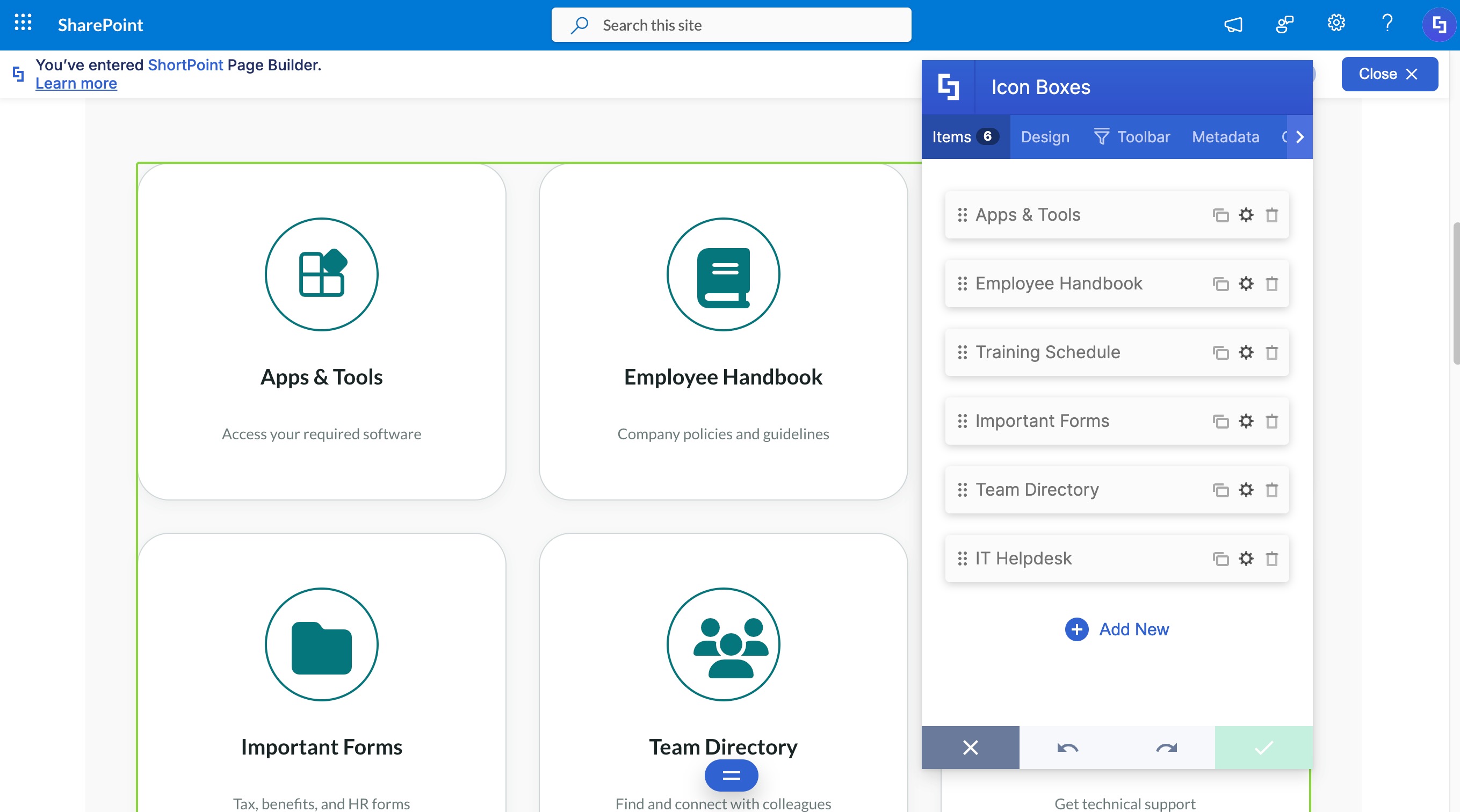Duplicate the IT Helpdesk item
This screenshot has width=1460, height=812.
coord(1220,559)
